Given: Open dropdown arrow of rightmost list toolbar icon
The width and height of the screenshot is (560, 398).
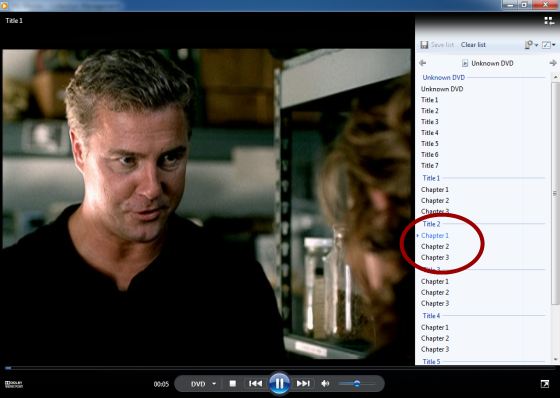Looking at the screenshot, I should tap(554, 45).
